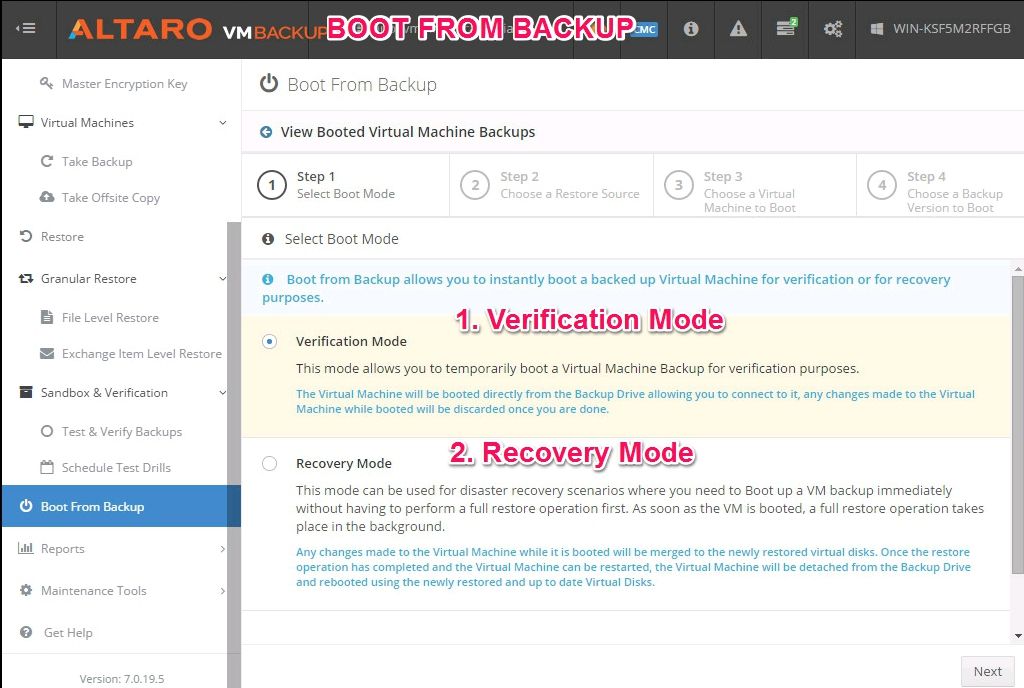Open the server list icon with badge
The image size is (1024, 688).
click(786, 27)
